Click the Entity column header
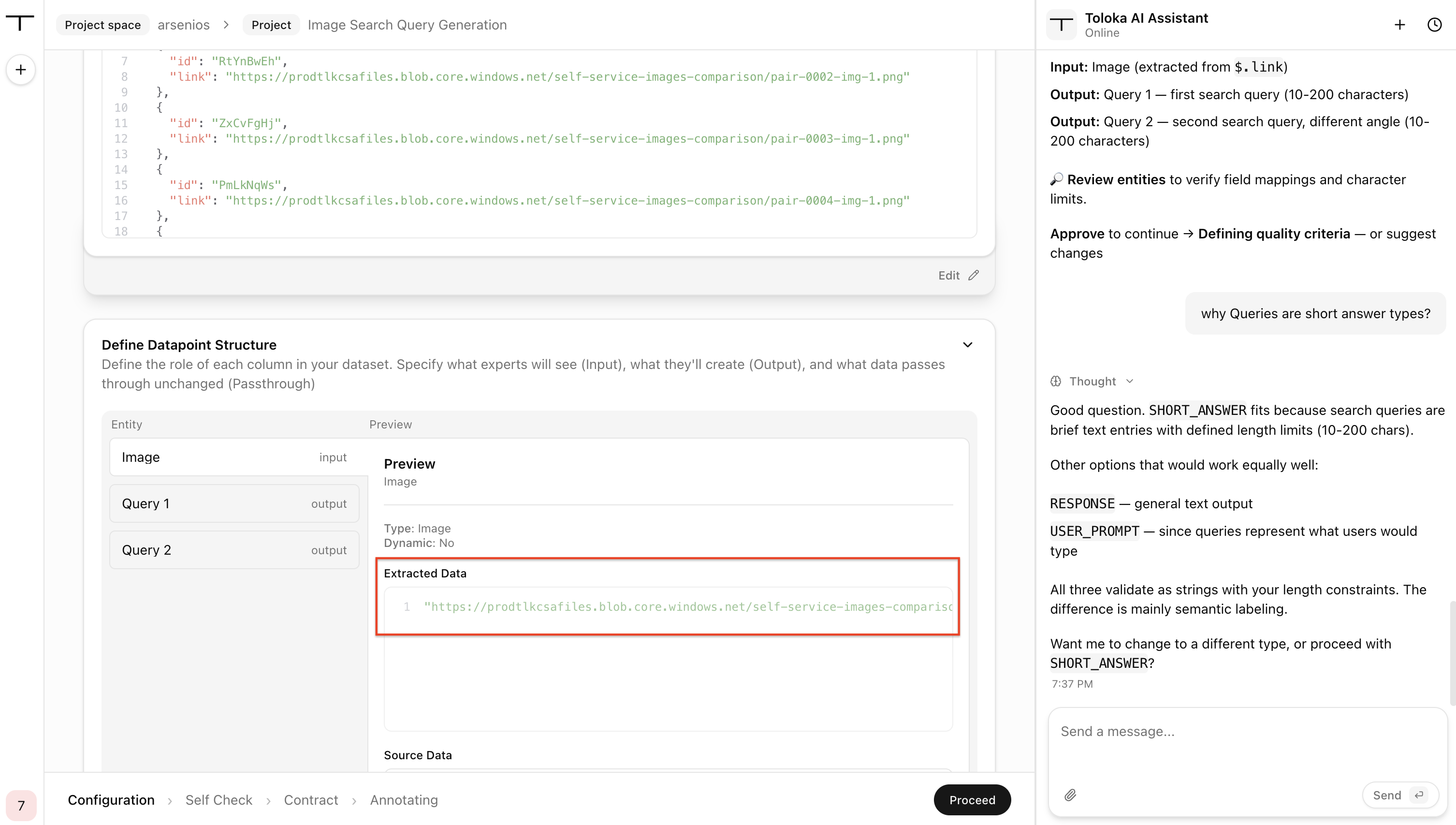 126,425
